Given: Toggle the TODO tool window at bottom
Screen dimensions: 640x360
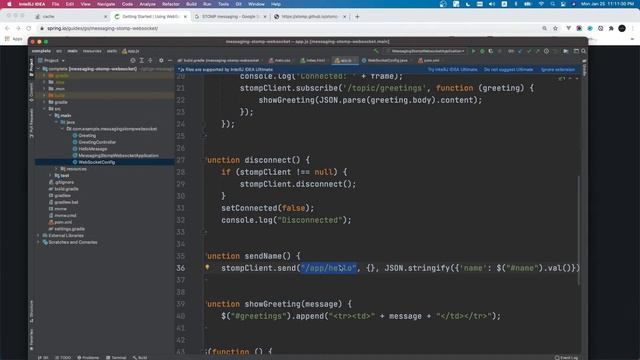Looking at the screenshot, I should point(63,358).
